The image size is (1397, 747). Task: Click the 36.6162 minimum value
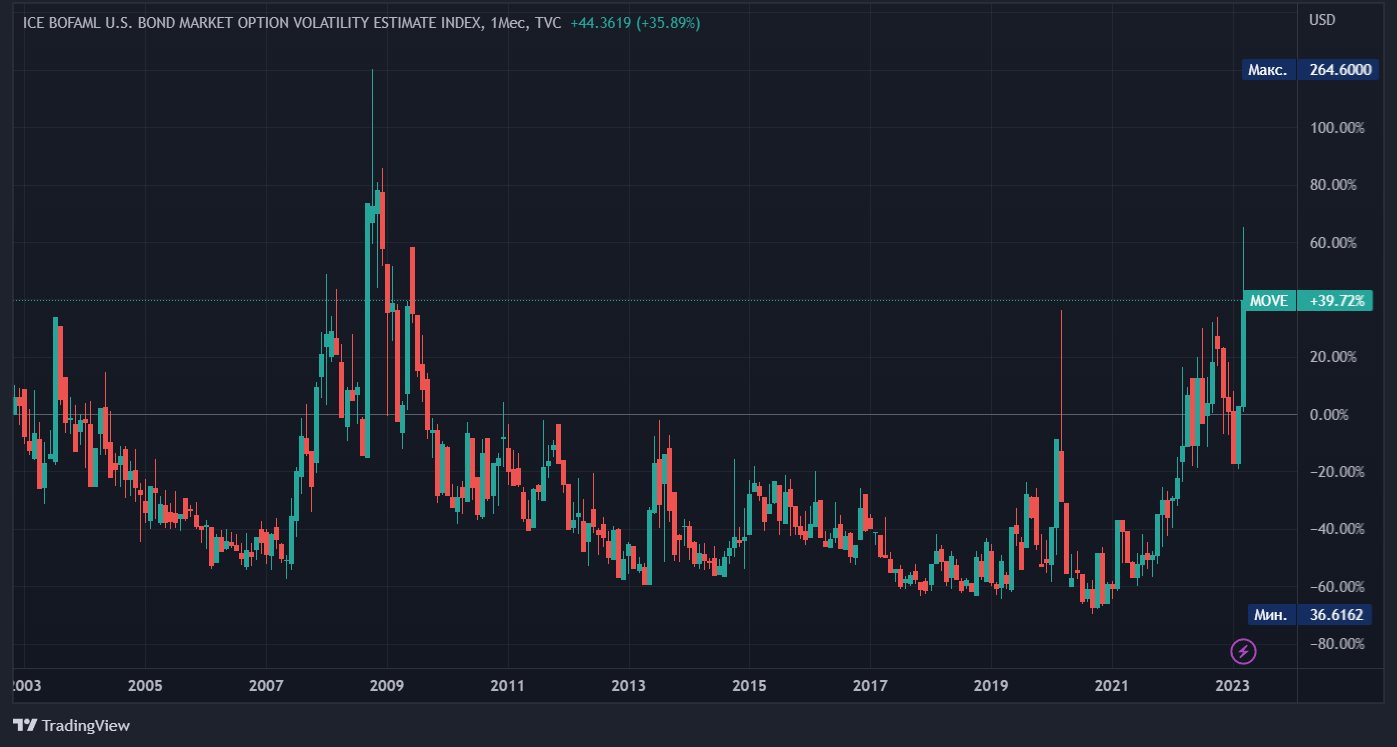tap(1336, 615)
